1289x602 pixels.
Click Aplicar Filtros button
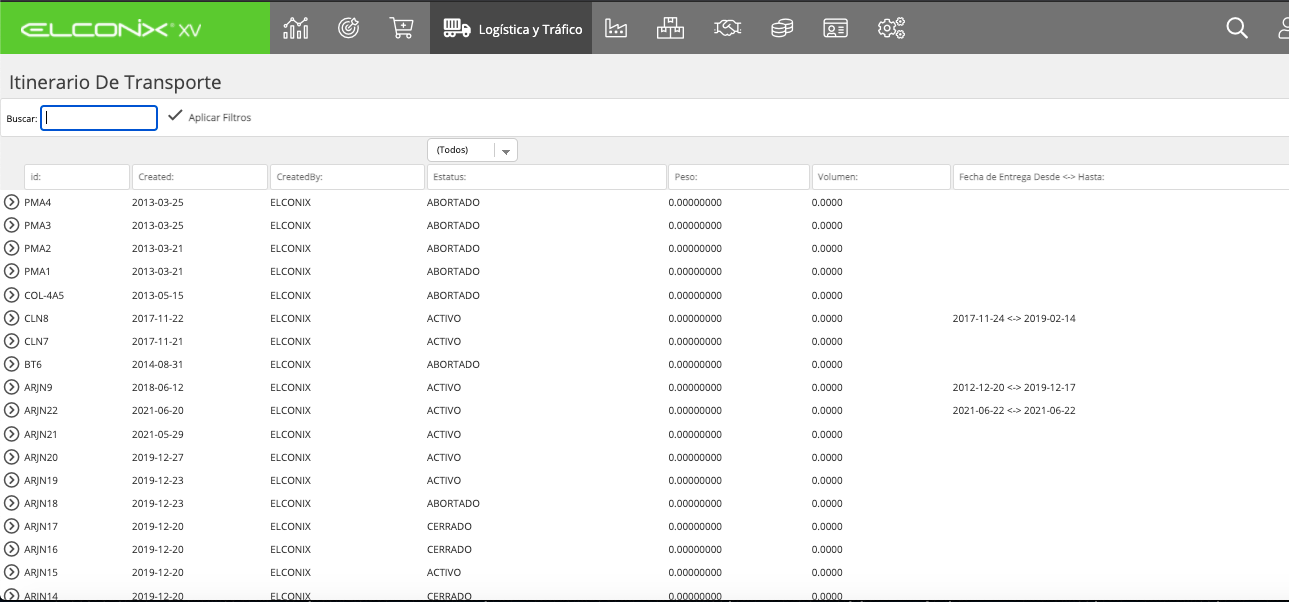(x=210, y=117)
